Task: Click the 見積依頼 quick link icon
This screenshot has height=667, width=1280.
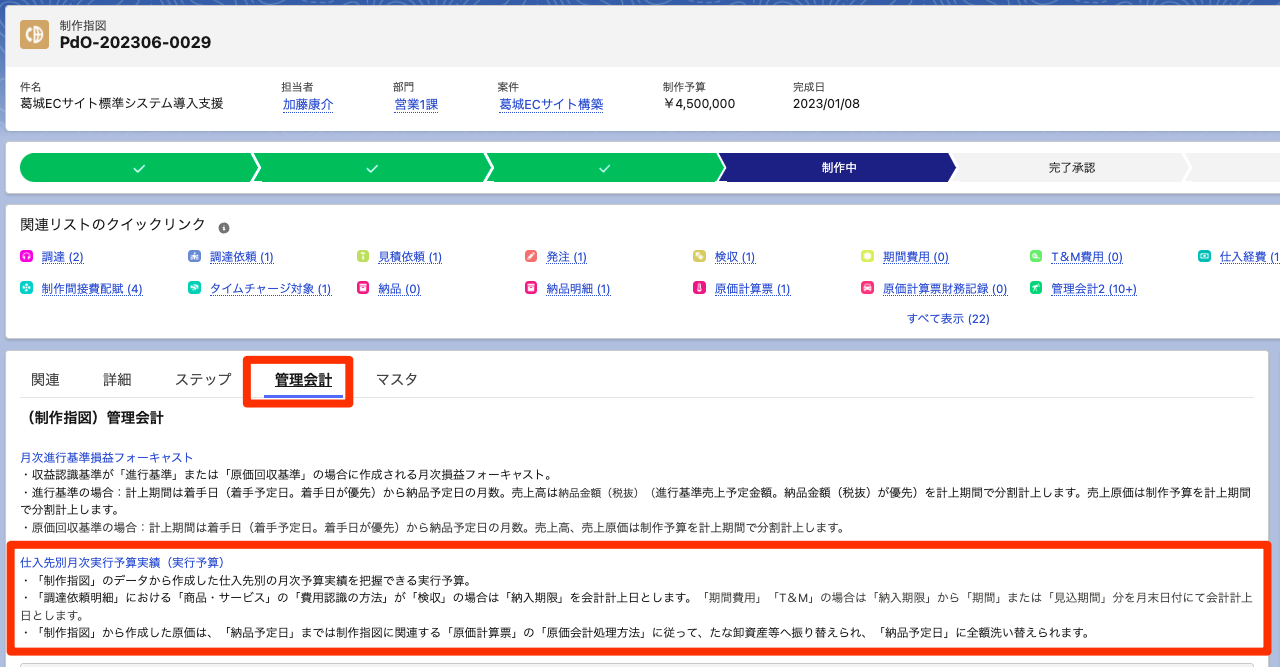Action: 363,257
